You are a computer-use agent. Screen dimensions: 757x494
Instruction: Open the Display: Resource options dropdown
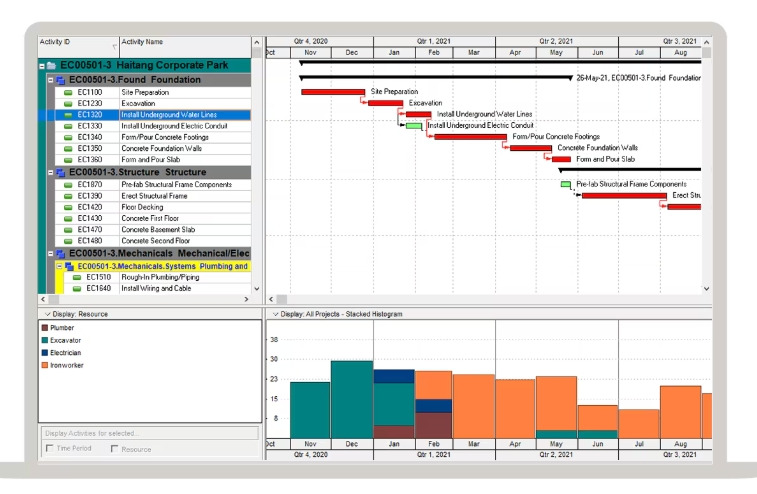coord(47,314)
